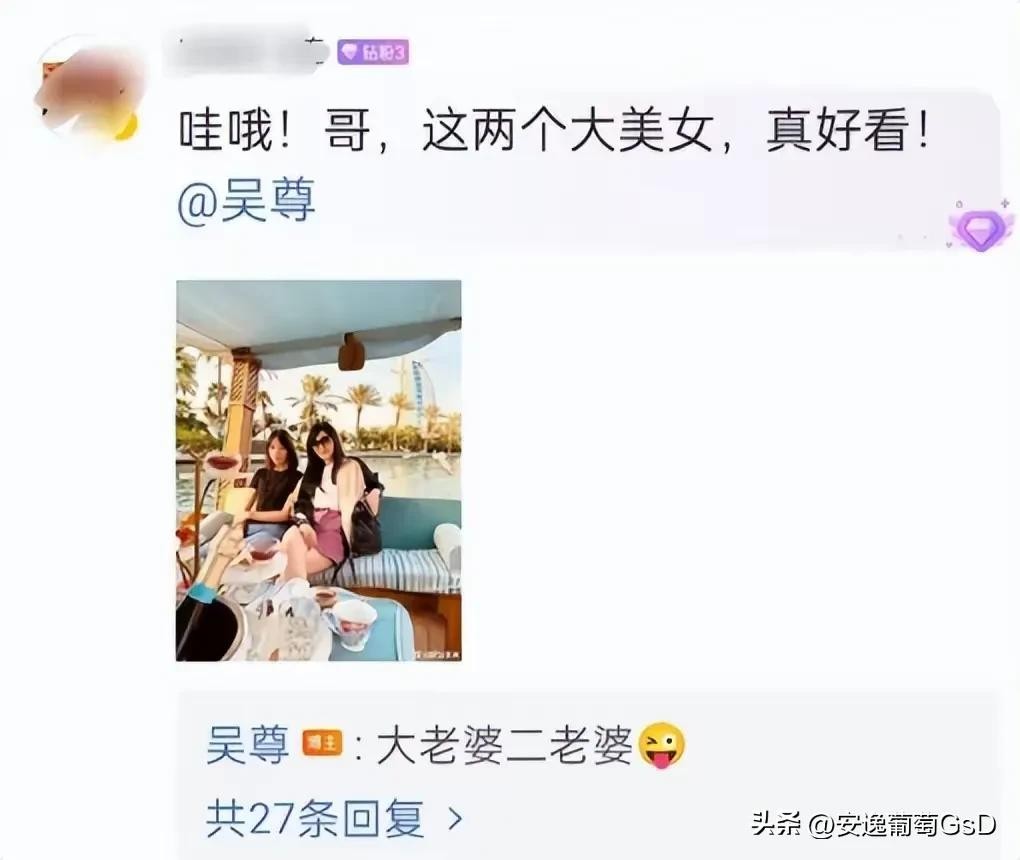This screenshot has width=1020, height=860.
Task: Expand replies with the chevron arrow
Action: tap(456, 818)
